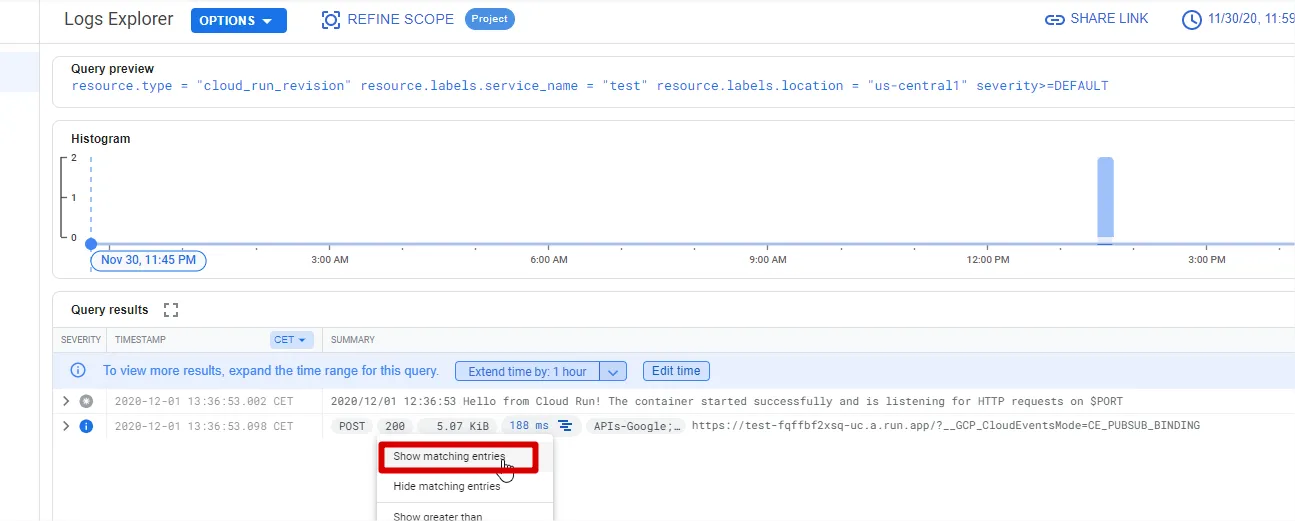Image resolution: width=1295 pixels, height=521 pixels.
Task: Open the time range clock icon
Action: pos(1191,20)
